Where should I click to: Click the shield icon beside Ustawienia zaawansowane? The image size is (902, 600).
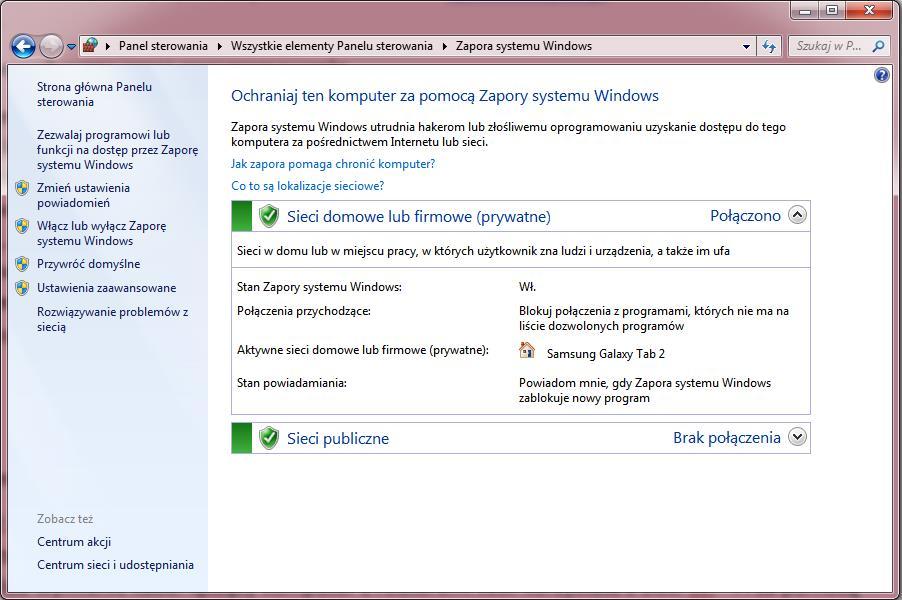click(x=22, y=288)
